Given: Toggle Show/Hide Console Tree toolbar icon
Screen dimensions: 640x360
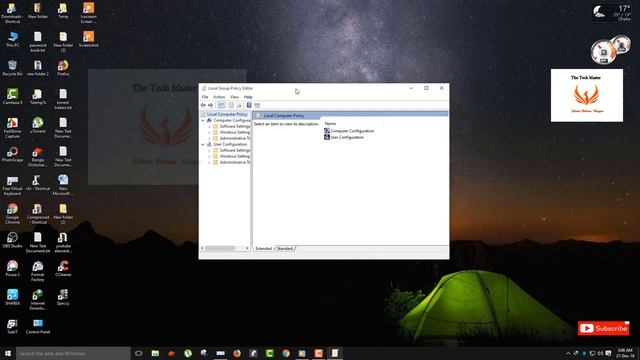Looking at the screenshot, I should pos(221,105).
